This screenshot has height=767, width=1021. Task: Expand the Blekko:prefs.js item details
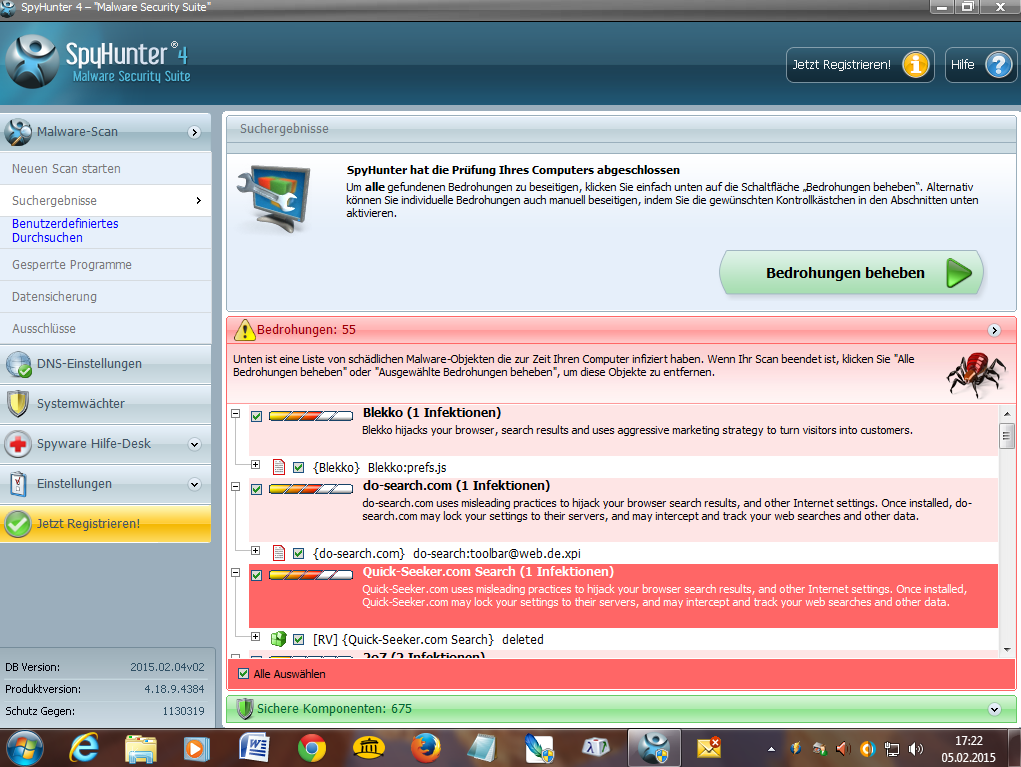(x=255, y=464)
